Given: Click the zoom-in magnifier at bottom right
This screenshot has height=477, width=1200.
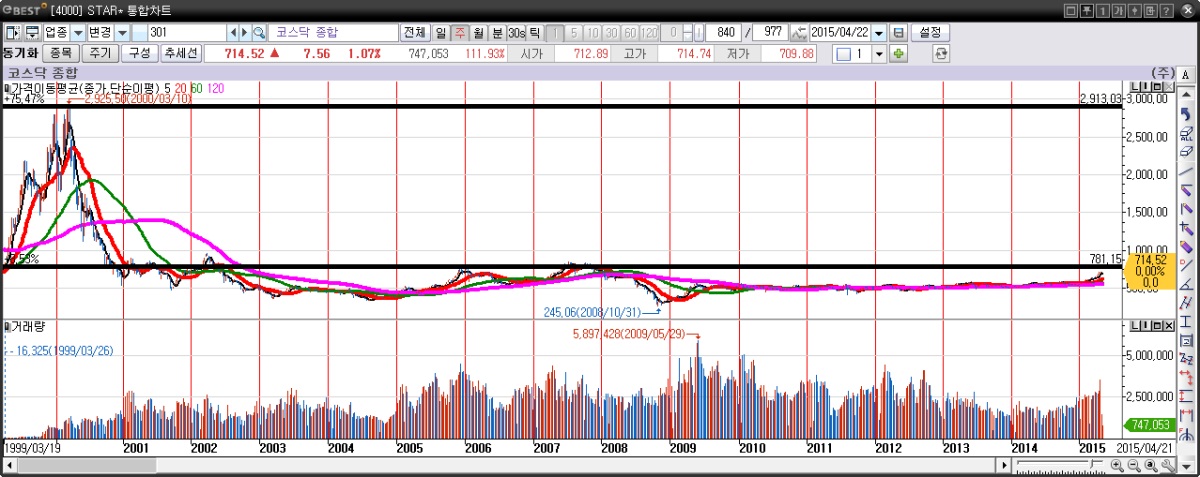Looking at the screenshot, I should [x=1117, y=466].
